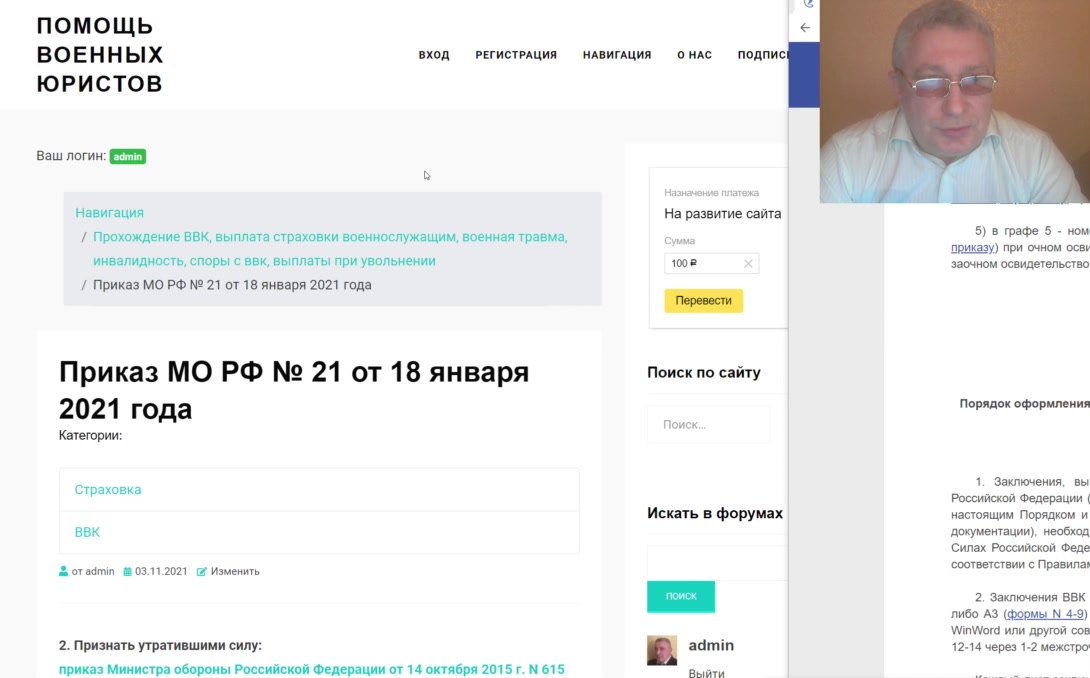Open the ВХОД menu item
The height and width of the screenshot is (678, 1090).
[x=434, y=55]
